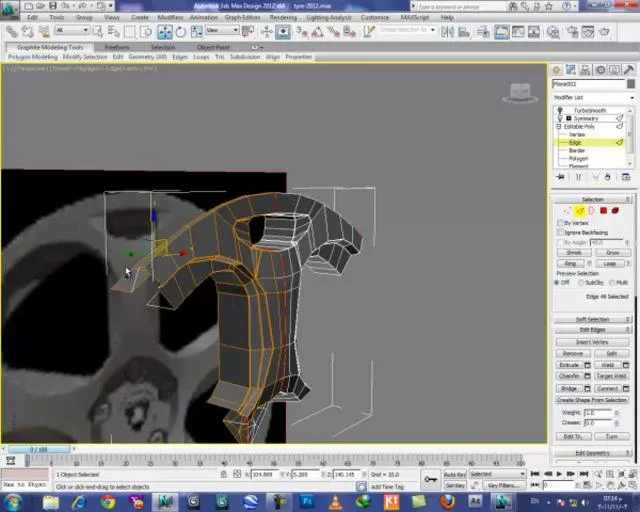Enable Ignore Backfacing checkbox
The height and width of the screenshot is (512, 640).
click(560, 232)
